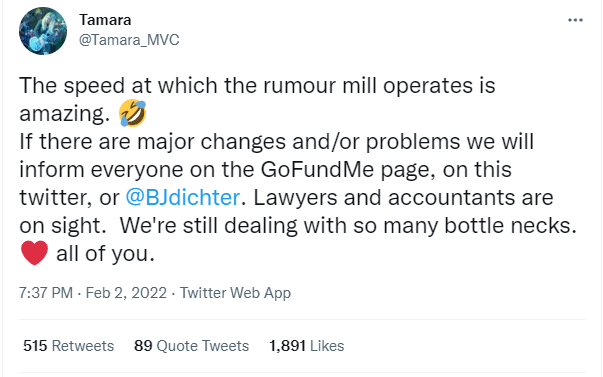Click the phrase major changes

pyautogui.click(x=212, y=142)
